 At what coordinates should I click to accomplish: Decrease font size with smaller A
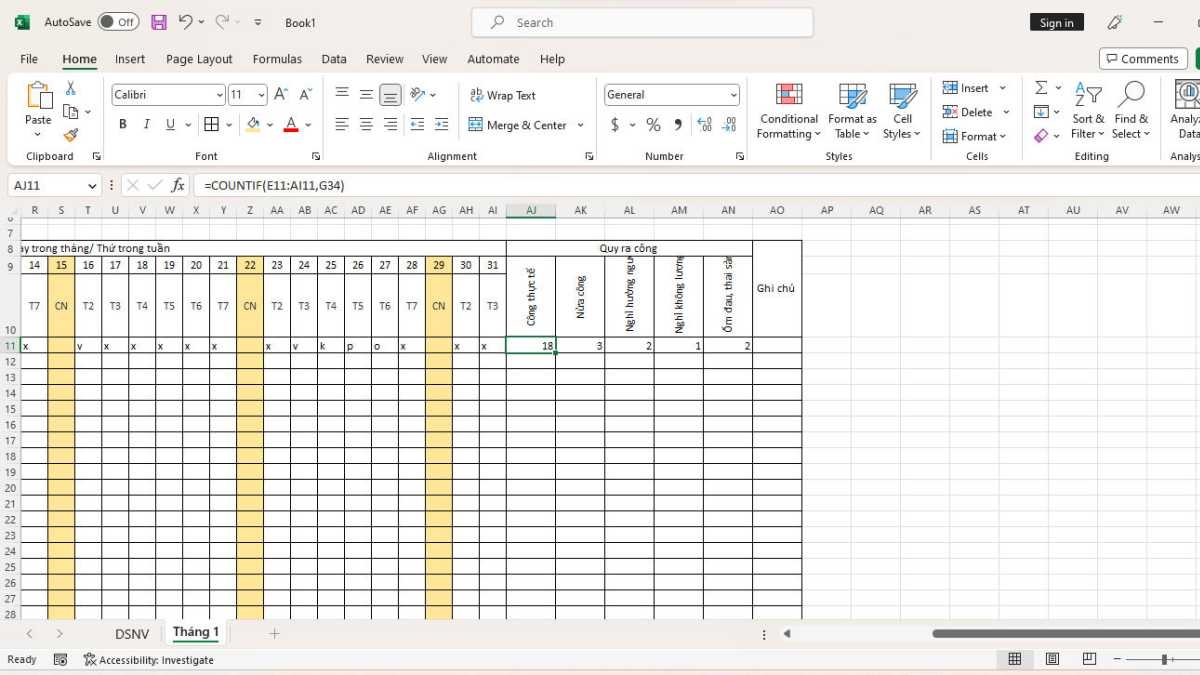(305, 95)
